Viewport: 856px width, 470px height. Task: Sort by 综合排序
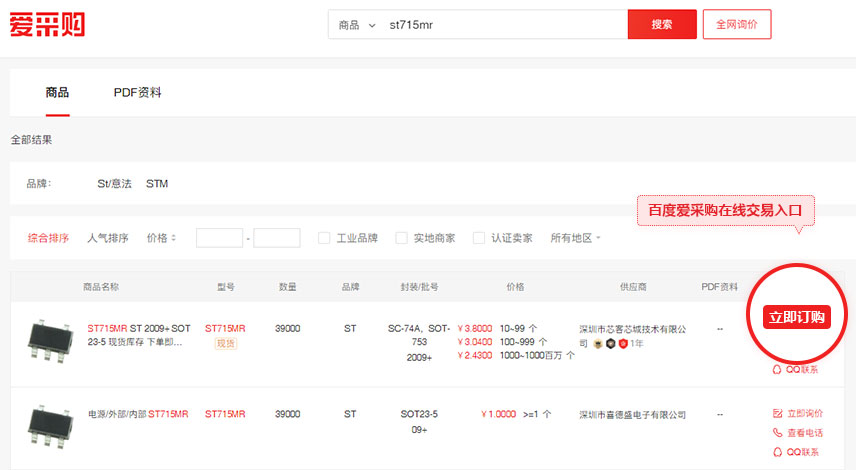point(49,238)
